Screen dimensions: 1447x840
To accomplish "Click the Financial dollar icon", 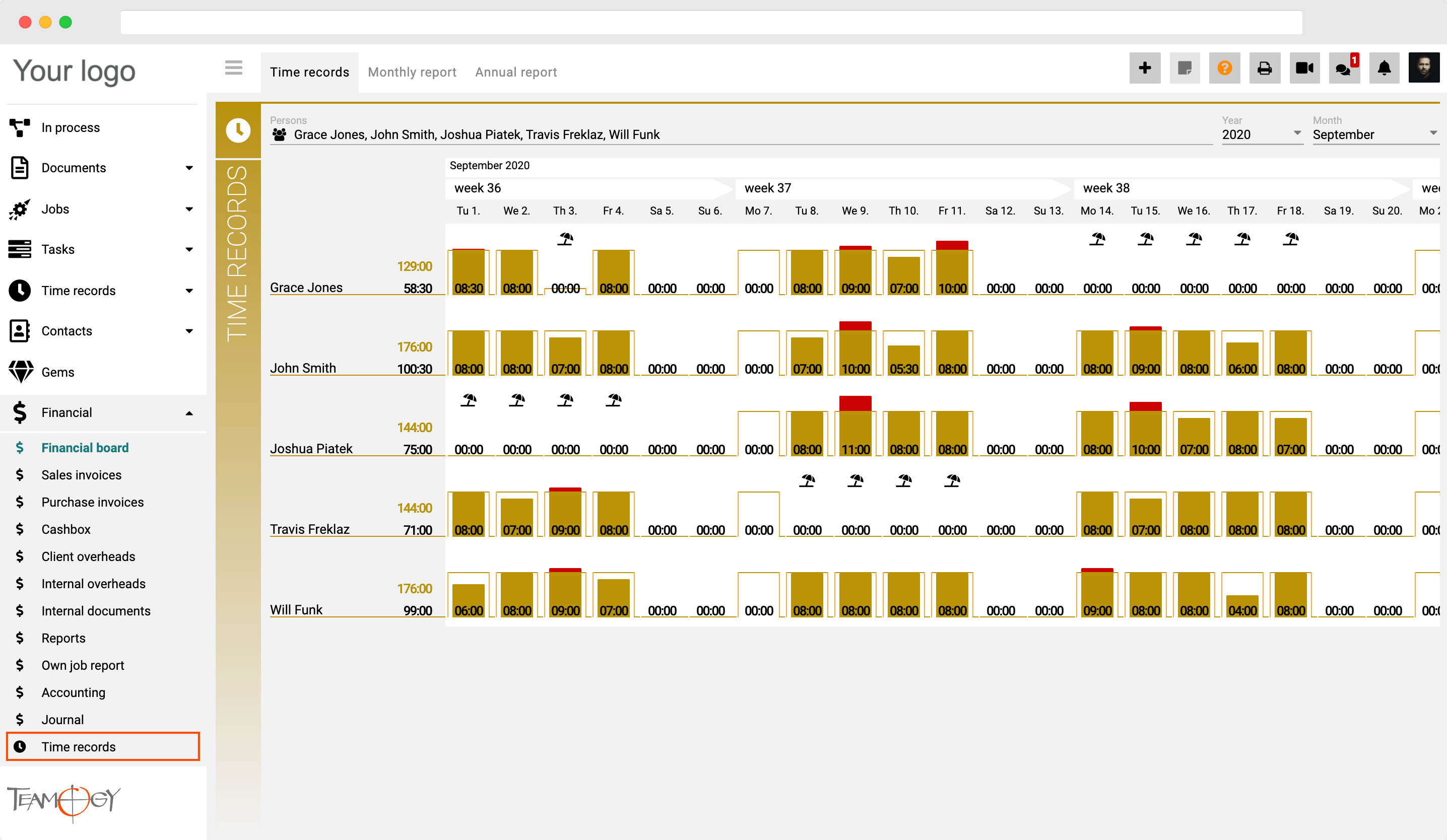I will tap(20, 412).
